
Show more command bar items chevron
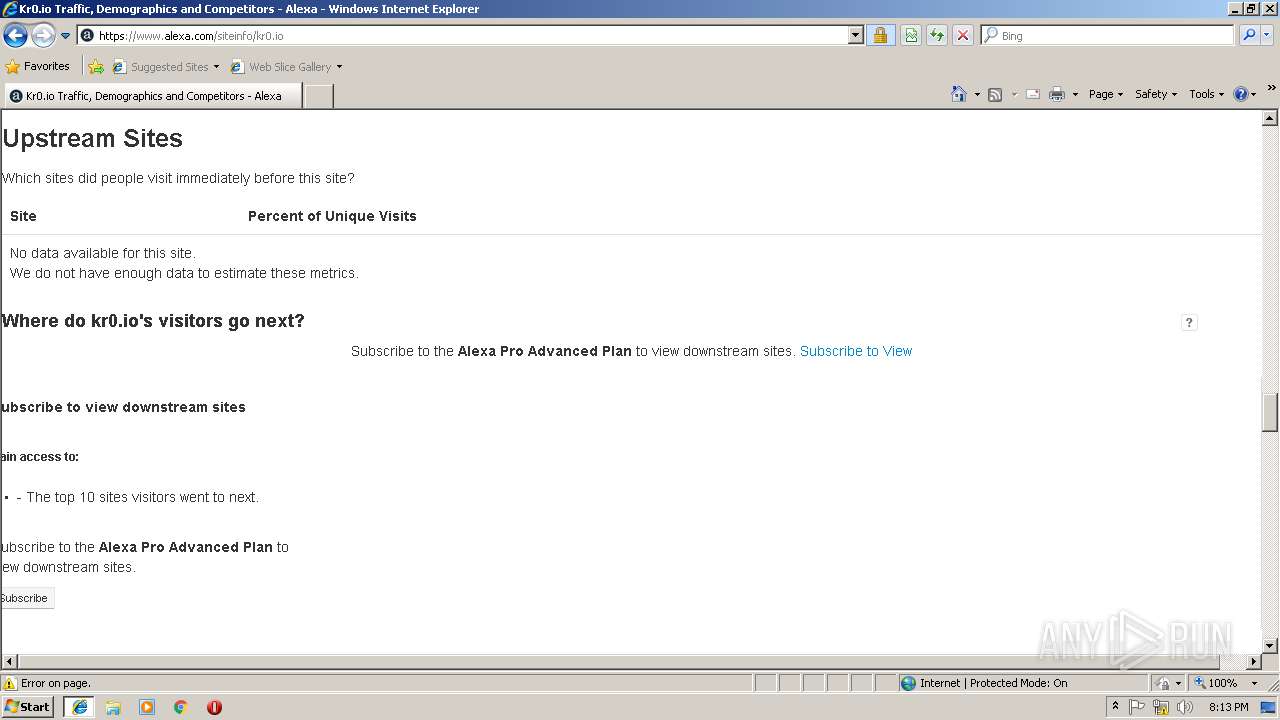click(x=1271, y=89)
